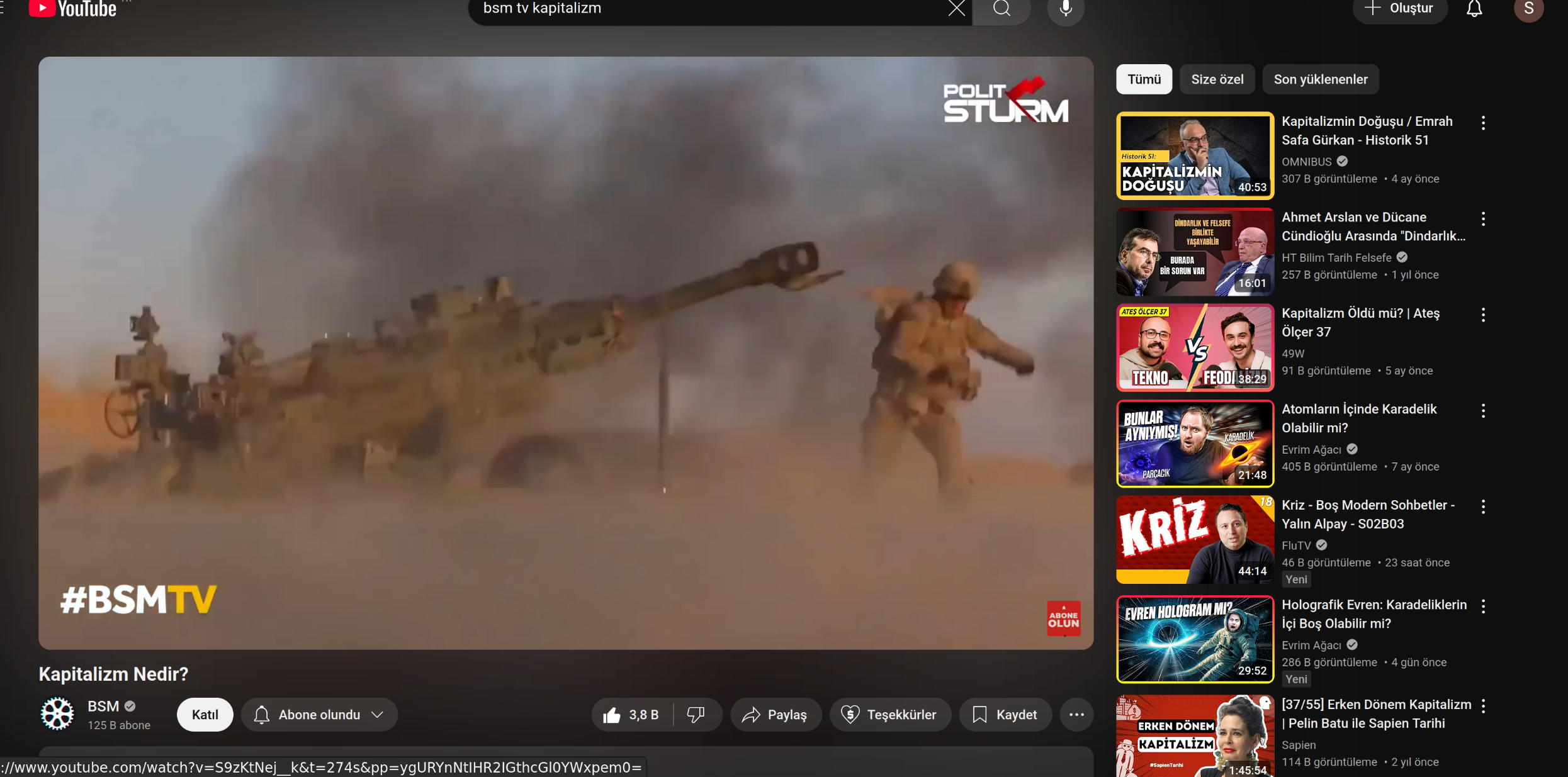Open Kapitalizmin Doğuşu video thumbnail
Viewport: 1568px width, 777px height.
coord(1195,155)
